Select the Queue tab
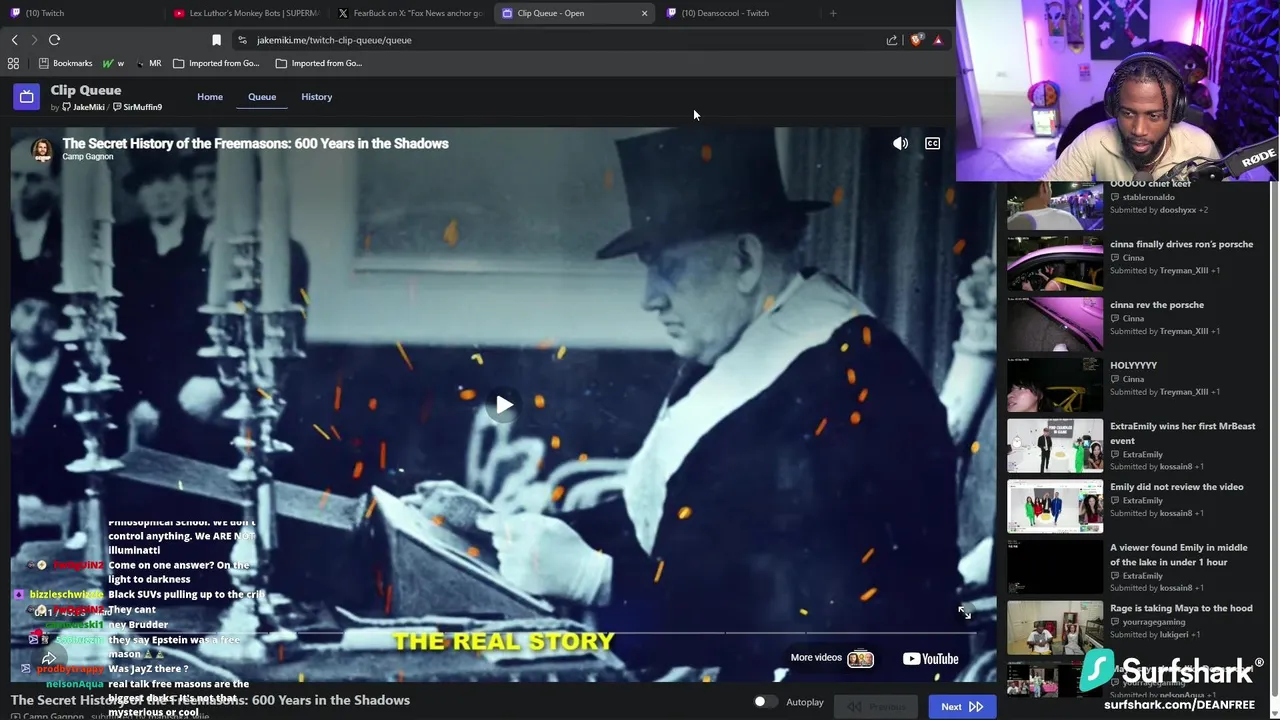Image resolution: width=1280 pixels, height=720 pixels. [262, 97]
